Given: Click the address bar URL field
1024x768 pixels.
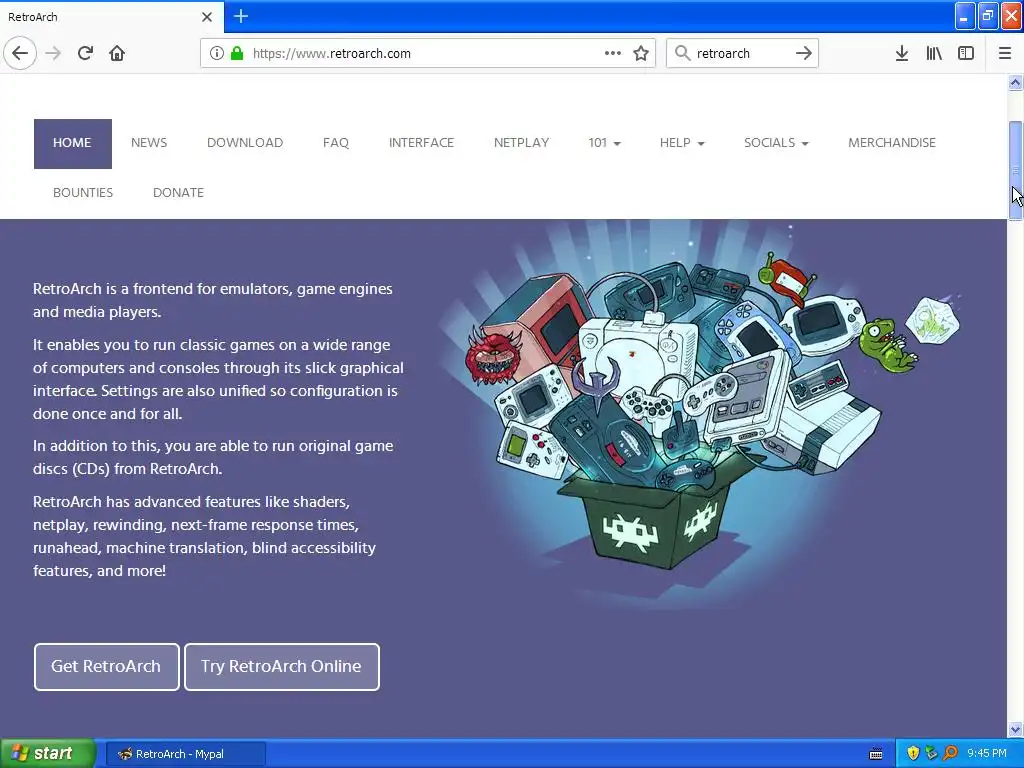Looking at the screenshot, I should click(x=428, y=54).
